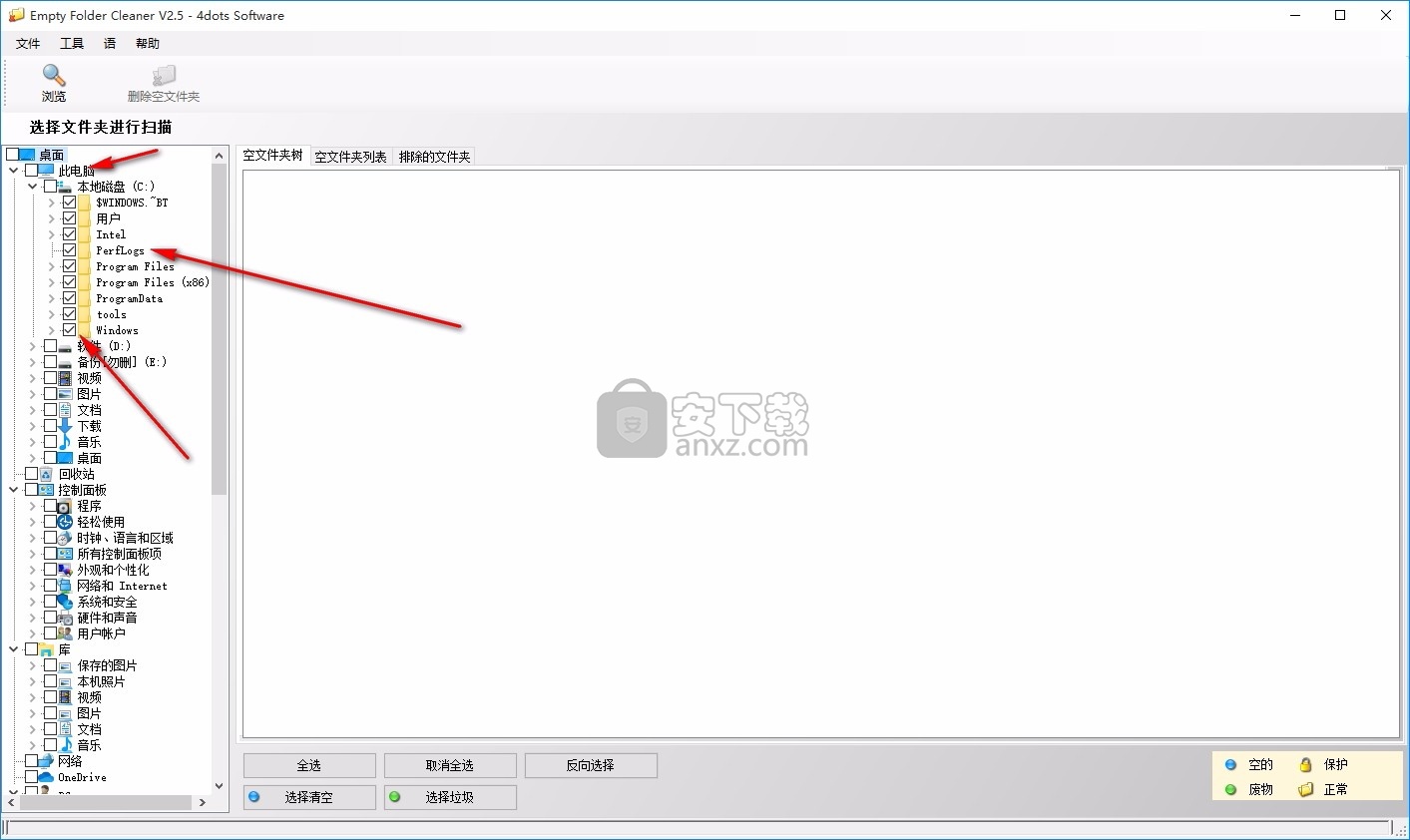Select the 桌面 root tree item
Screen dimensions: 1410x840
pos(51,155)
